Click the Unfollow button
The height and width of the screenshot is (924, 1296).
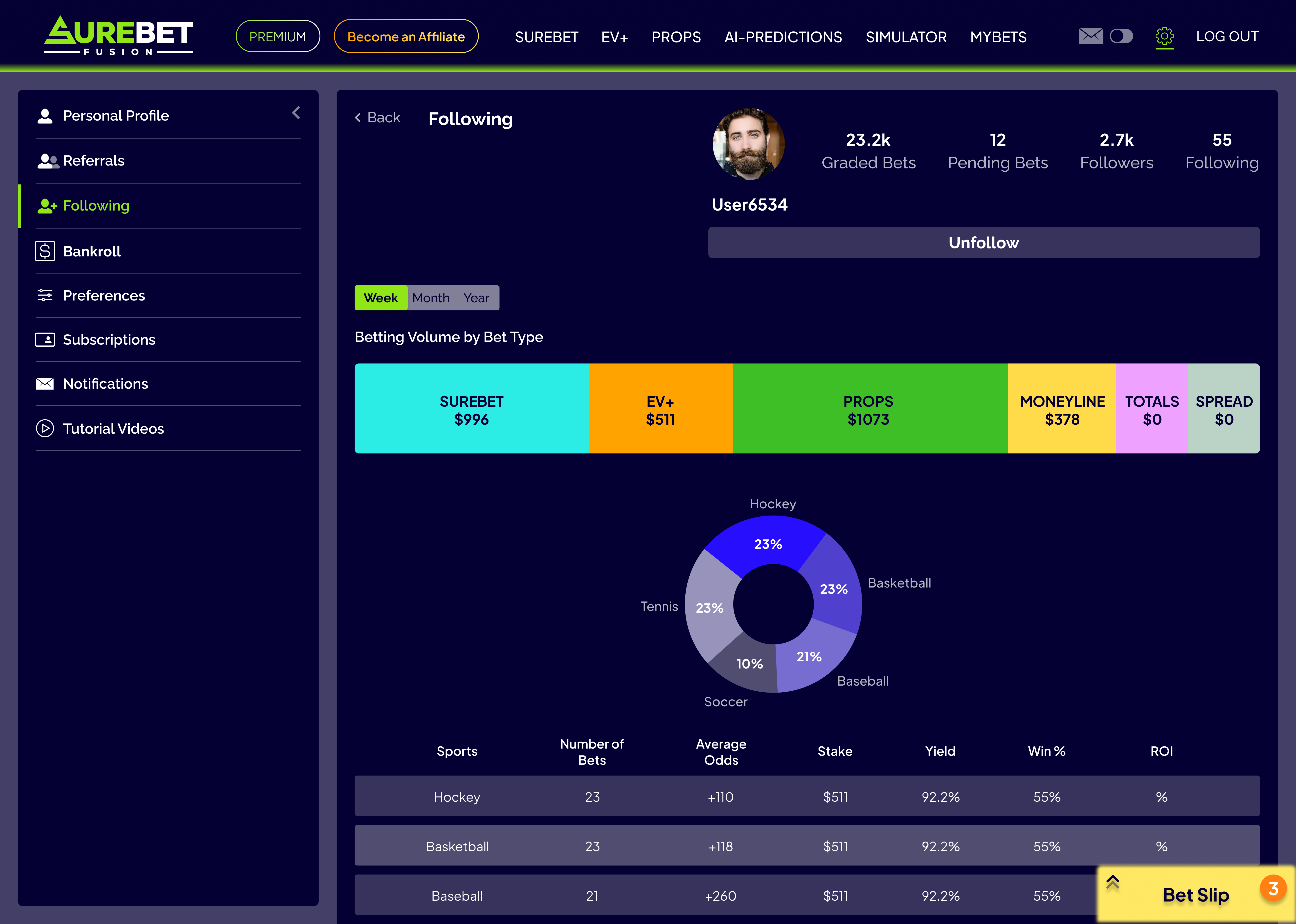pos(983,243)
